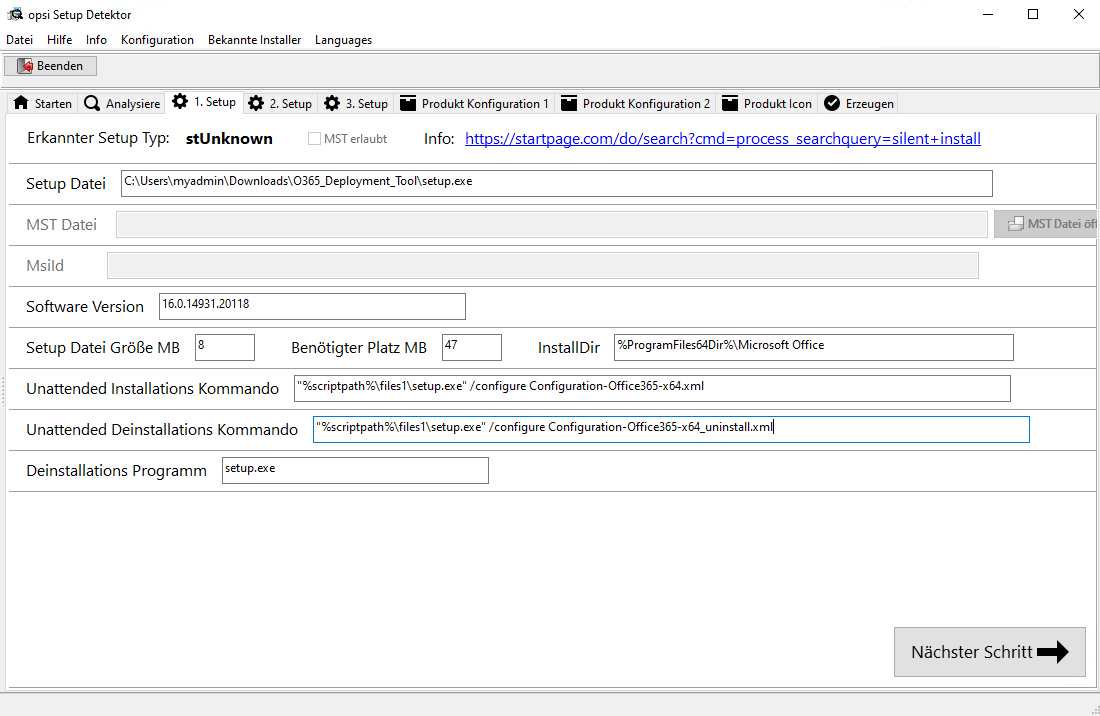Toggle the MST erlaubt checkbox
The height and width of the screenshot is (716, 1100).
[314, 139]
